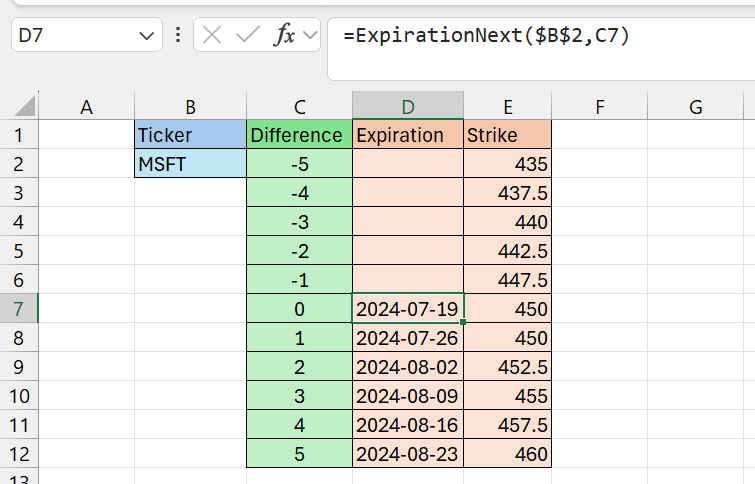Select column D header

[x=407, y=106]
